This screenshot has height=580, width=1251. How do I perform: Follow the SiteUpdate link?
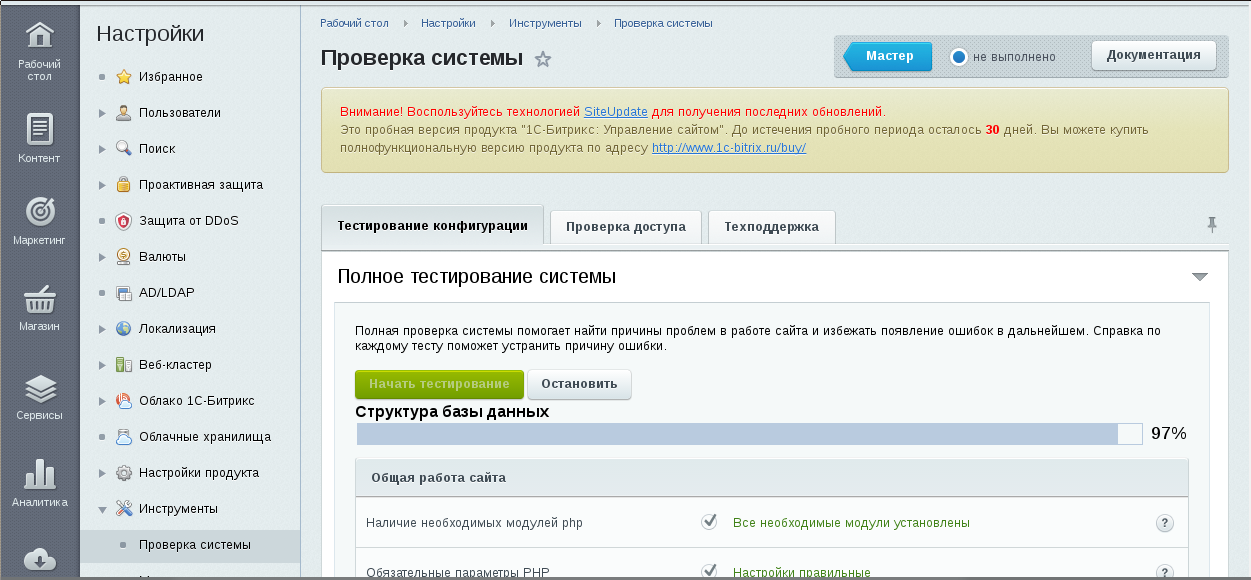click(x=615, y=111)
